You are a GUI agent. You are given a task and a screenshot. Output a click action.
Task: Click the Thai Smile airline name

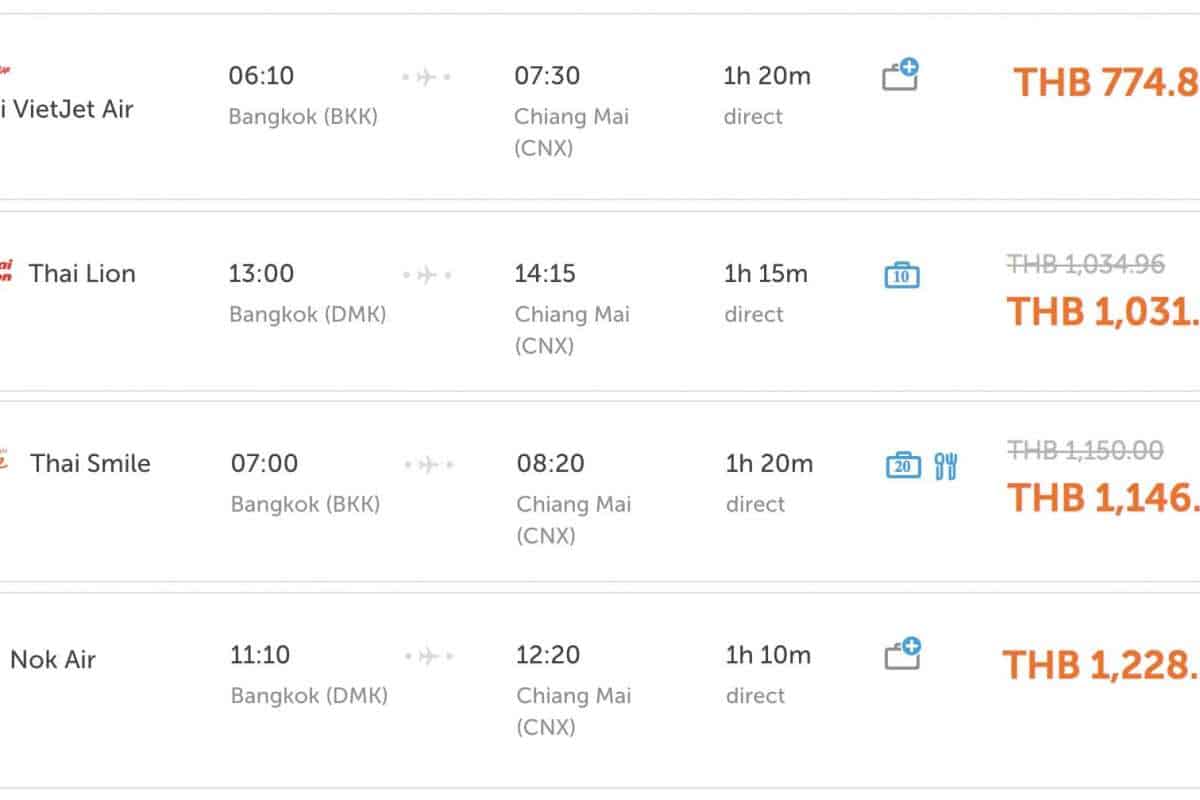point(90,463)
